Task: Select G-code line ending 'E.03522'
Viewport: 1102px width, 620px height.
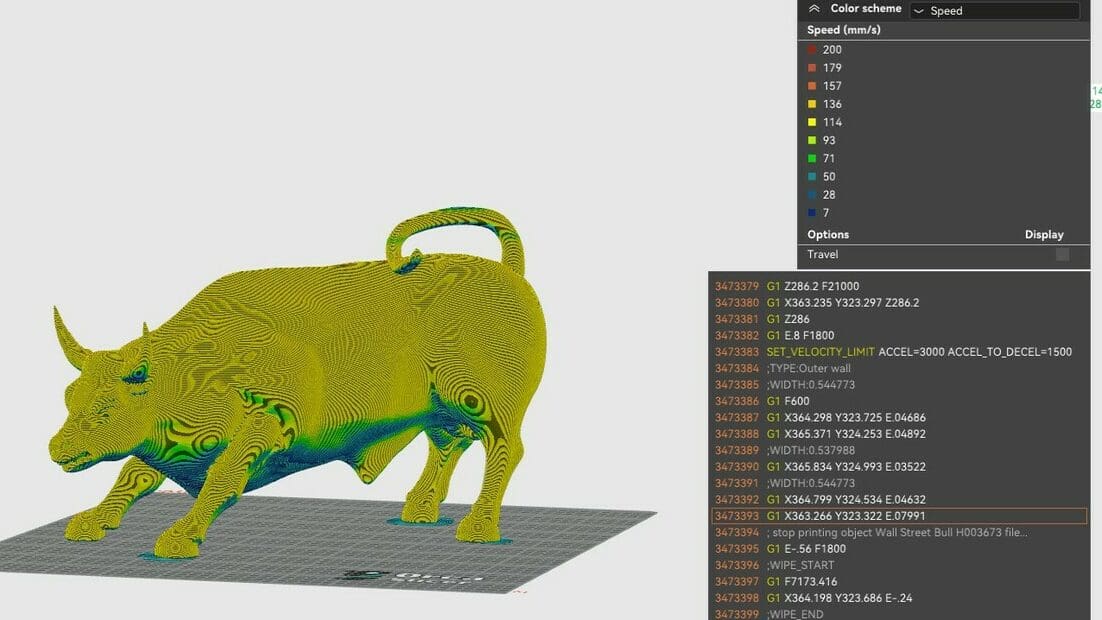Action: (900, 467)
